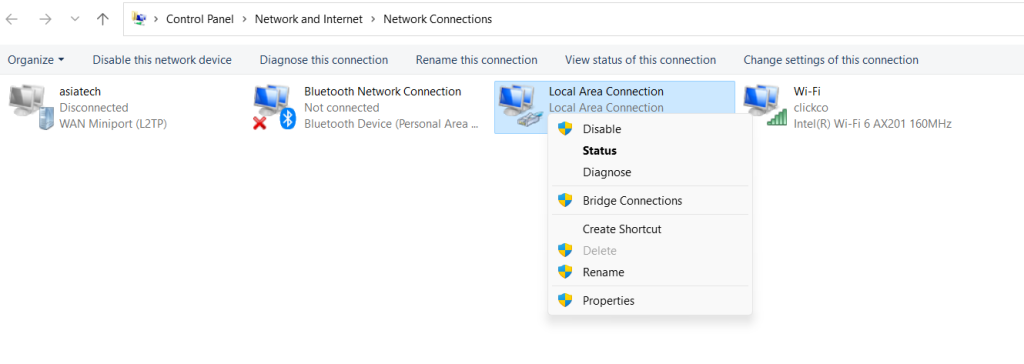Select the asiatech connection icon
The width and height of the screenshot is (1024, 364).
[31, 107]
